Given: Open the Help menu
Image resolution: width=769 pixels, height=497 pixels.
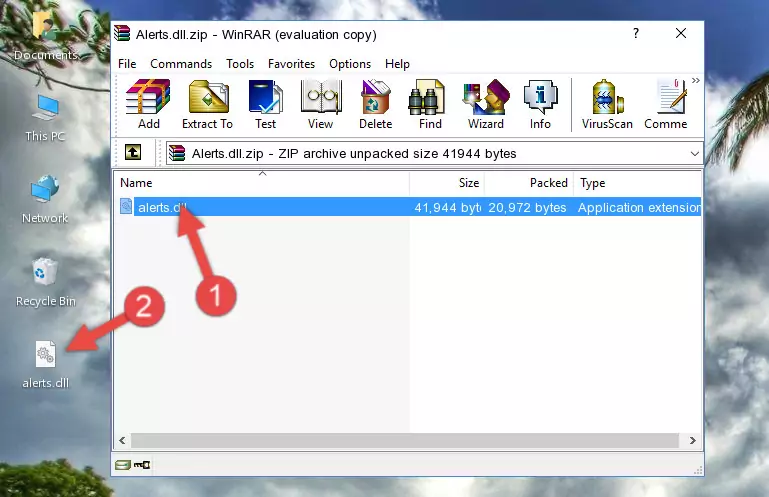Looking at the screenshot, I should 397,64.
